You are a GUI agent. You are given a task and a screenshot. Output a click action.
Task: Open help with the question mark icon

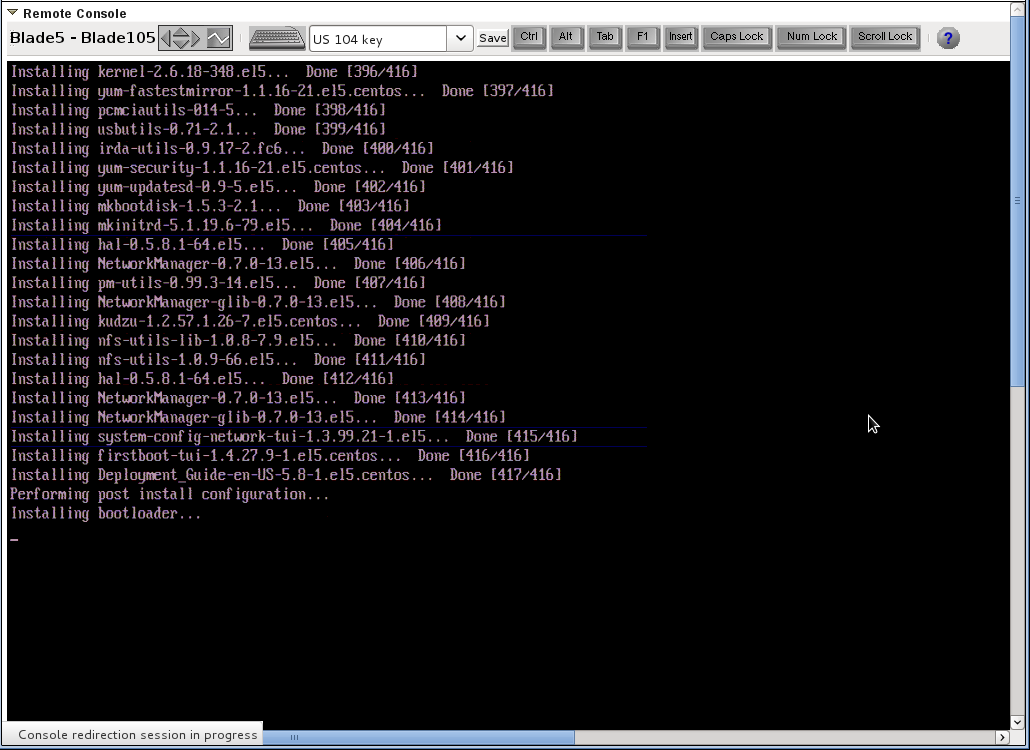[948, 38]
